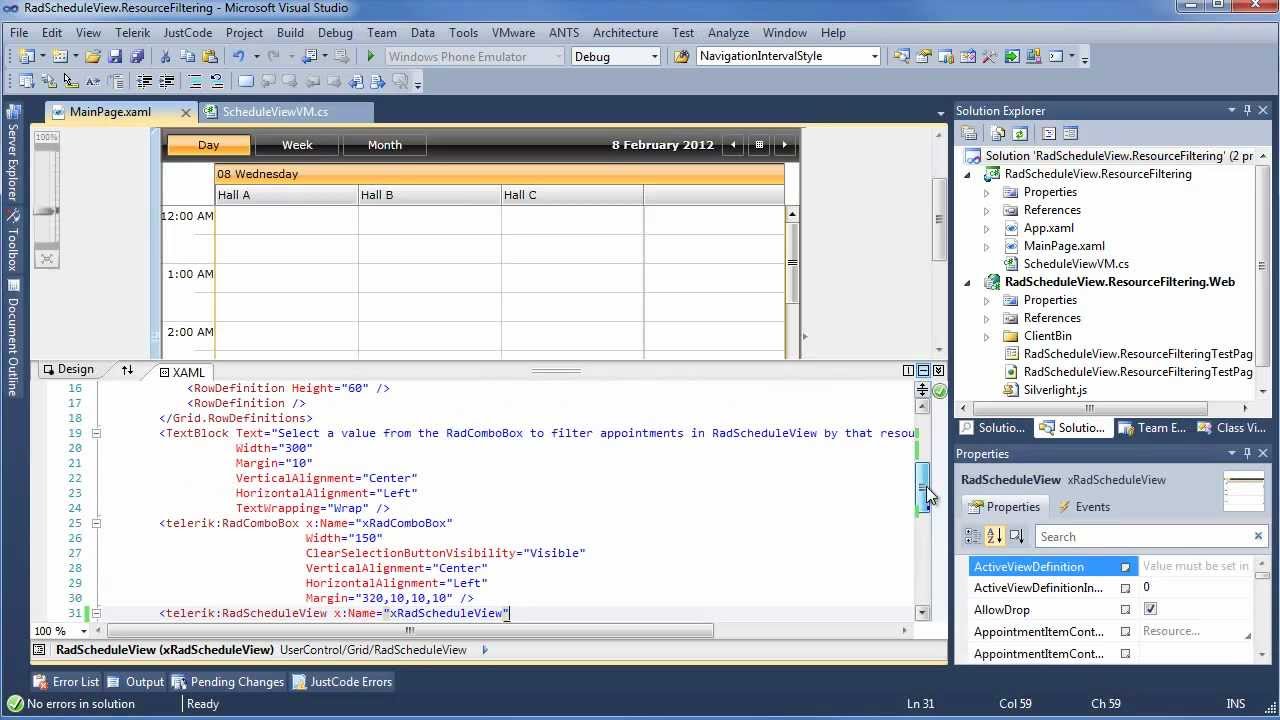Select Week view in schedule preview
Image resolution: width=1280 pixels, height=720 pixels.
click(x=297, y=145)
